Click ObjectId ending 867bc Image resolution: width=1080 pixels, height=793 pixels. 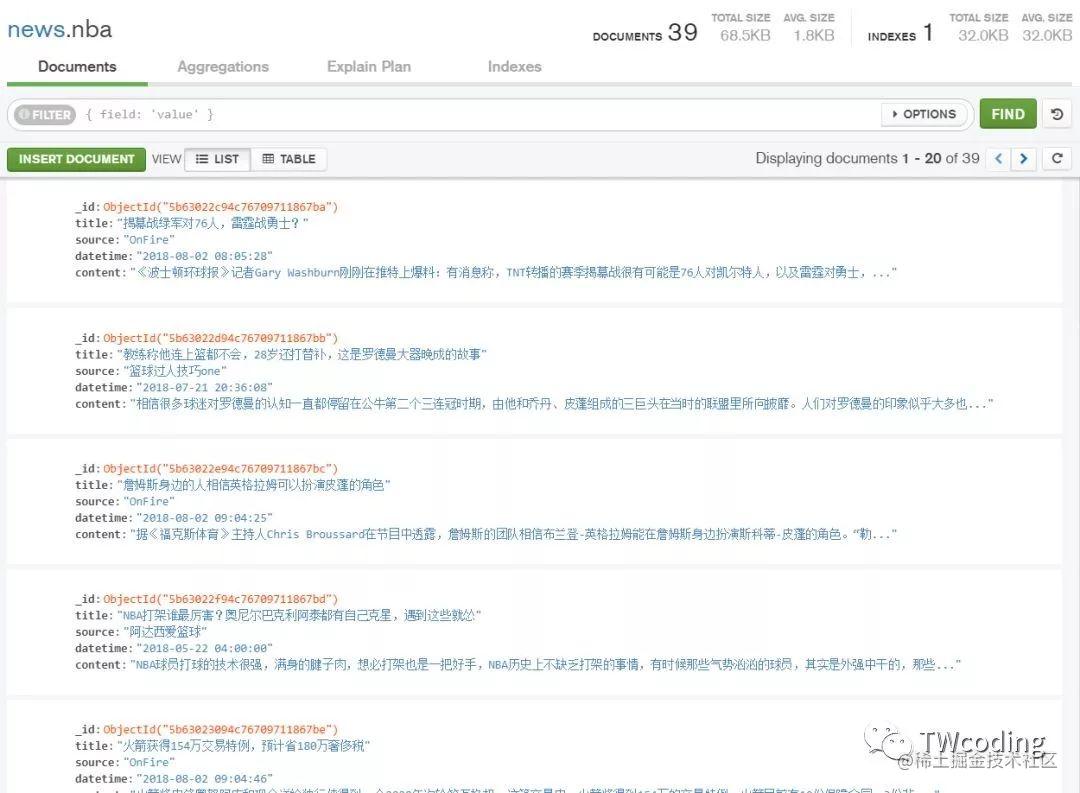pyautogui.click(x=220, y=469)
